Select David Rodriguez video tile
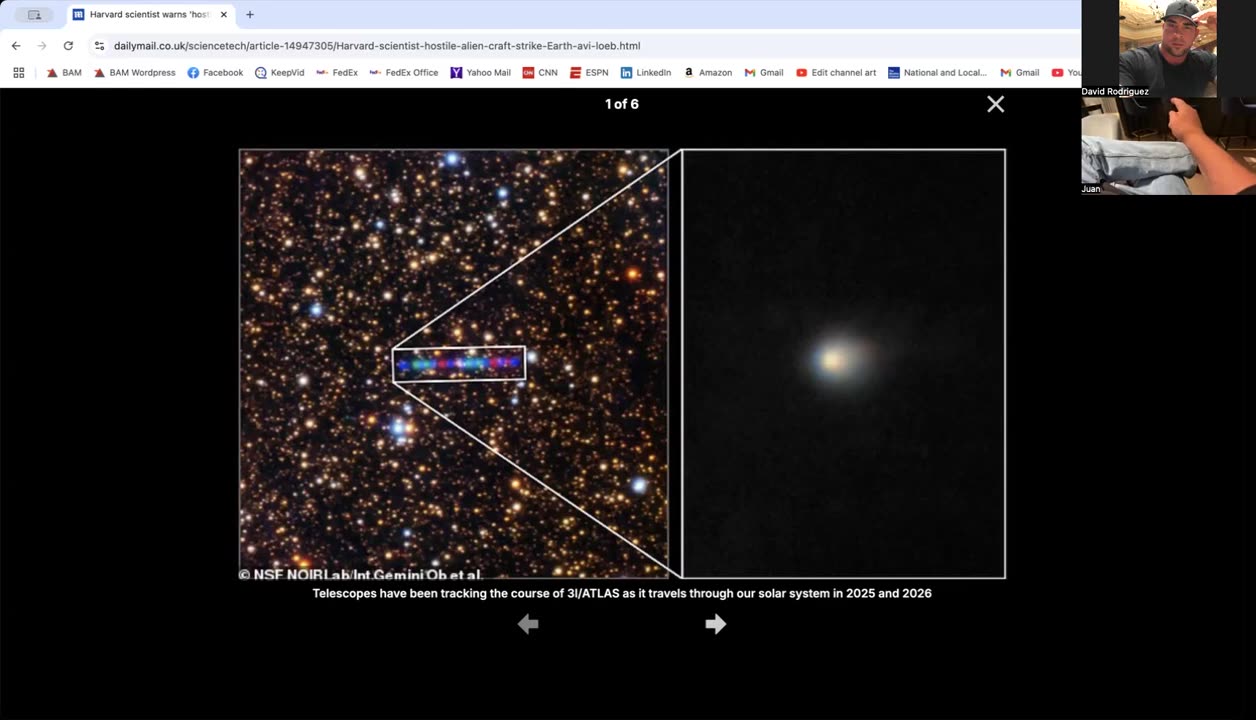Image resolution: width=1256 pixels, height=720 pixels. coord(1168,48)
